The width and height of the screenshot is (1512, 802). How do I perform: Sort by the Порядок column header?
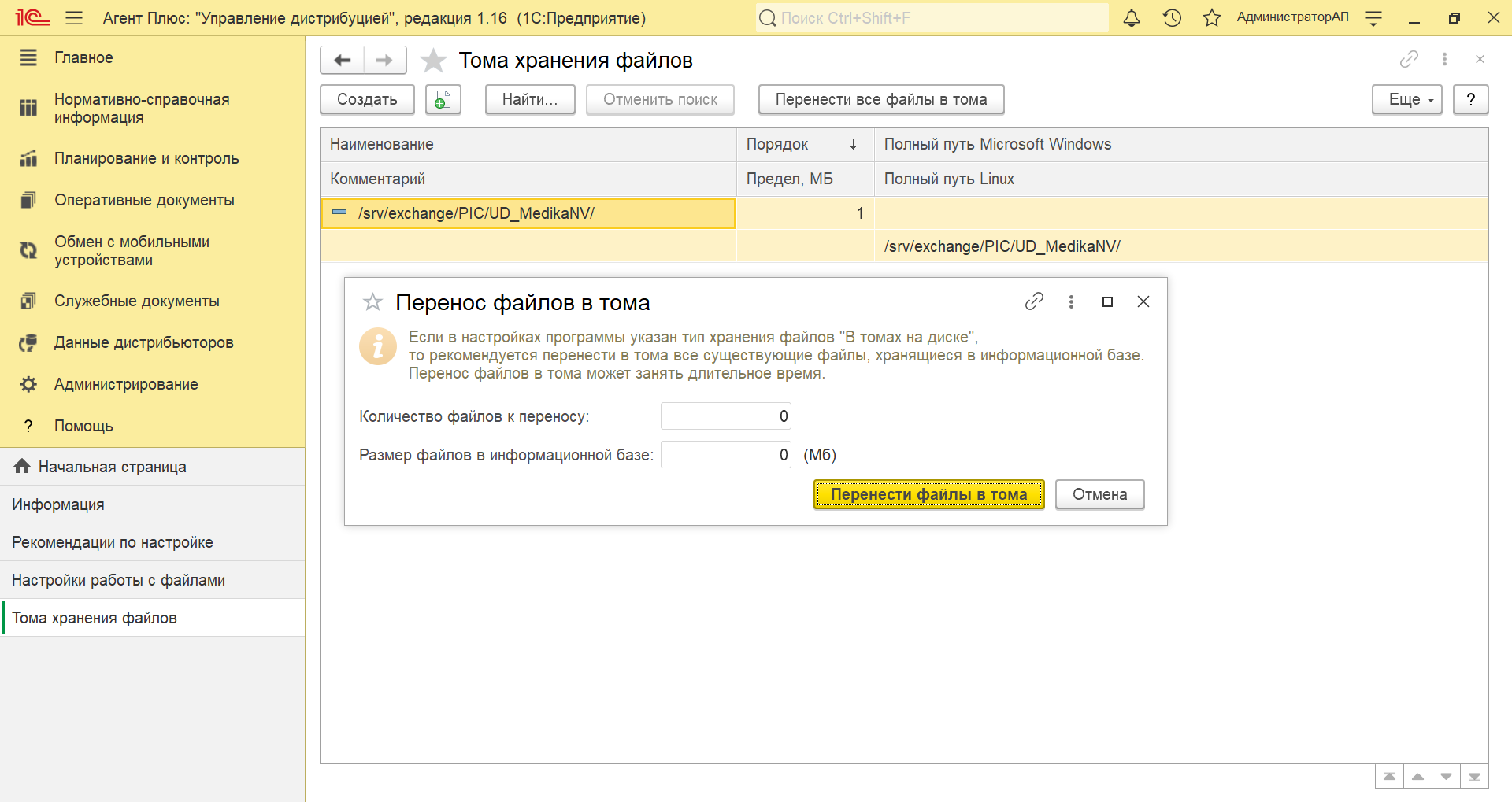tap(805, 144)
